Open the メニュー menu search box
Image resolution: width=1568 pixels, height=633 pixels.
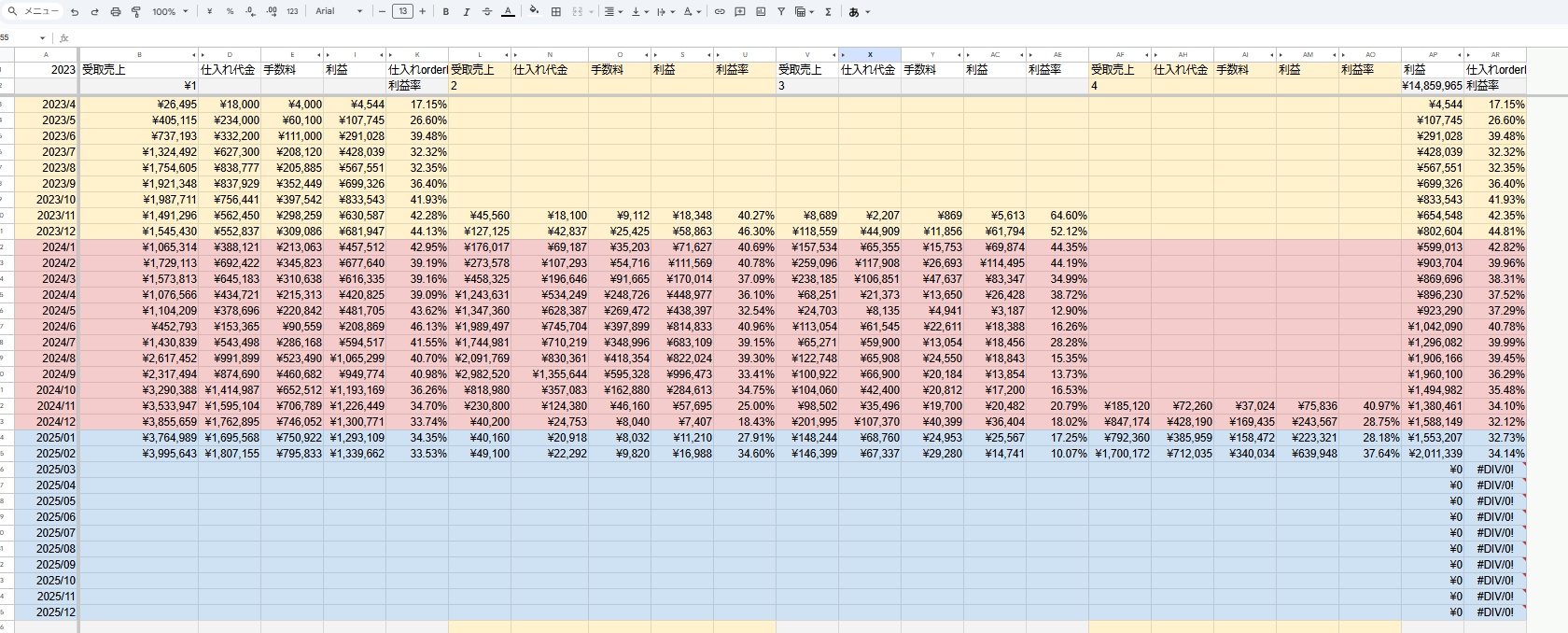pos(35,11)
